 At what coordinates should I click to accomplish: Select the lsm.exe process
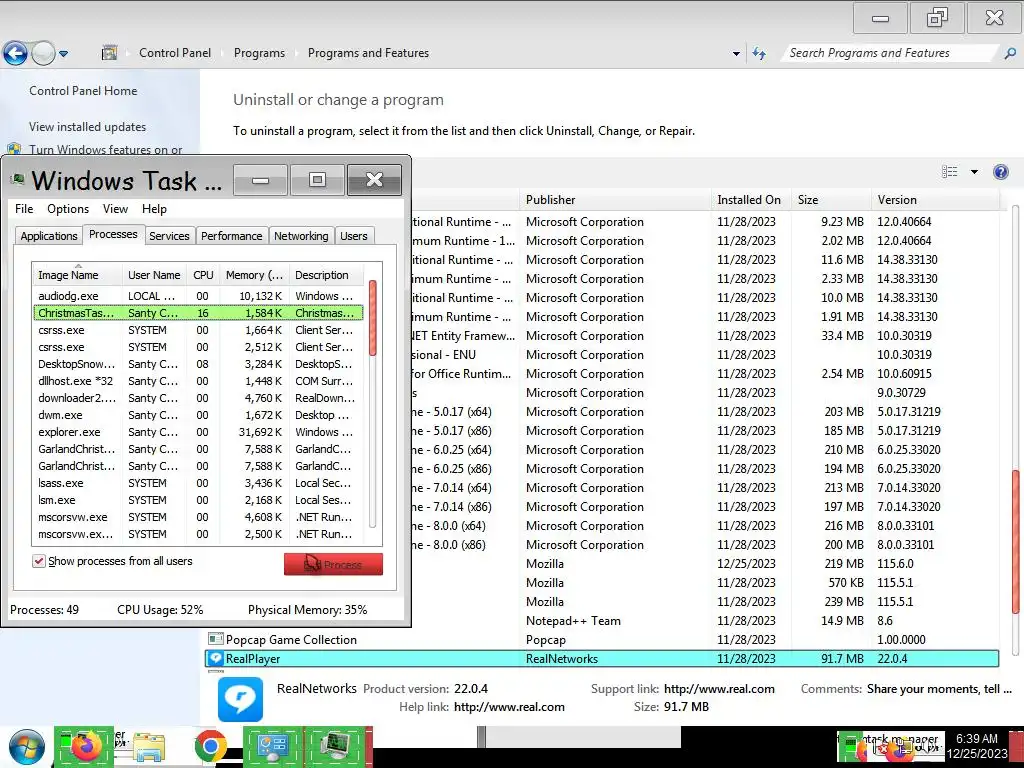coord(199,500)
